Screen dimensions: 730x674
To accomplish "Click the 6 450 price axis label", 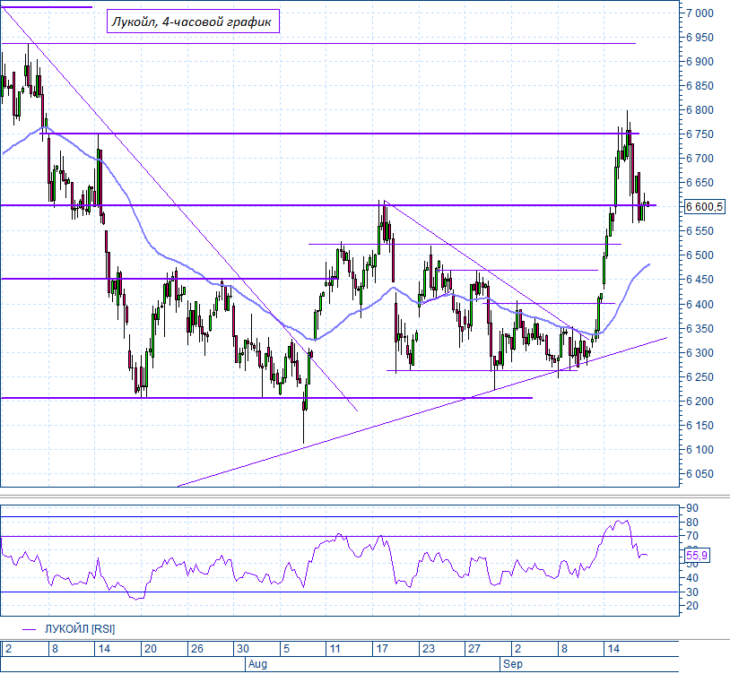I will 699,280.
